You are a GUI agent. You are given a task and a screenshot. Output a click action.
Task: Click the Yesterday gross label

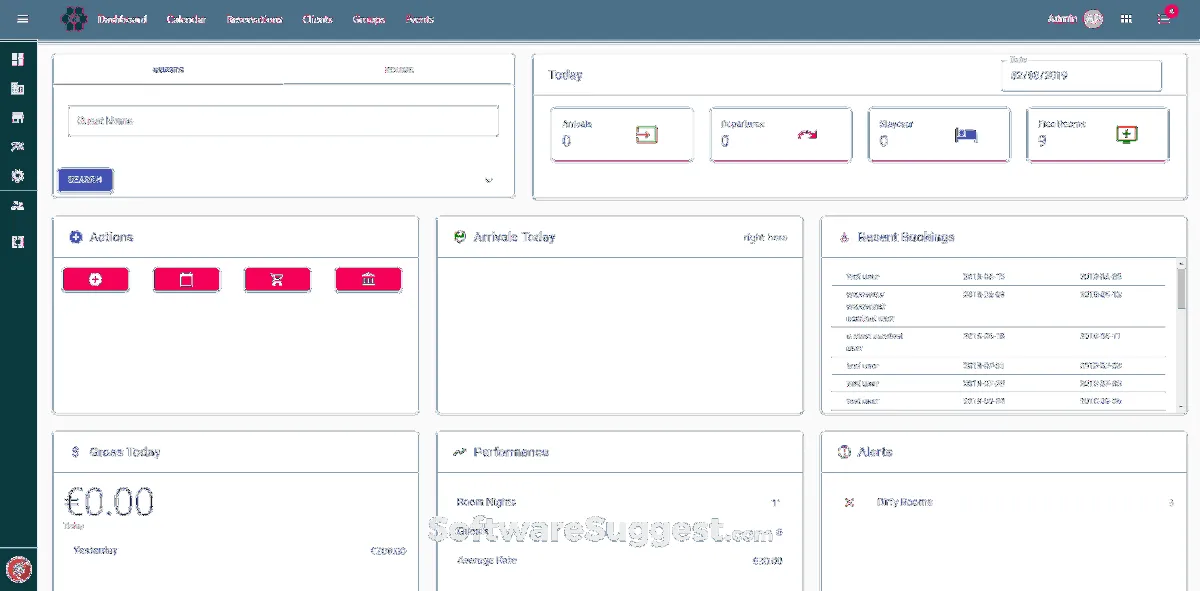point(95,550)
